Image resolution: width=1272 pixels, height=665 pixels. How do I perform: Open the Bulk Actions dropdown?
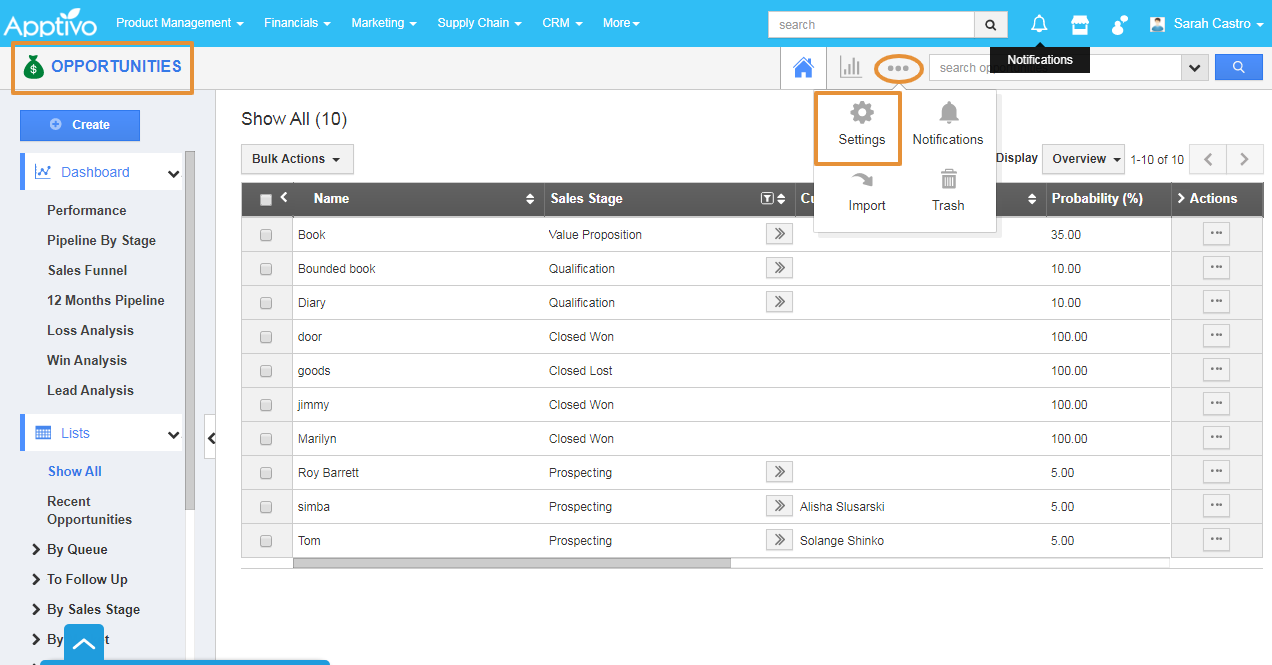pyautogui.click(x=296, y=159)
